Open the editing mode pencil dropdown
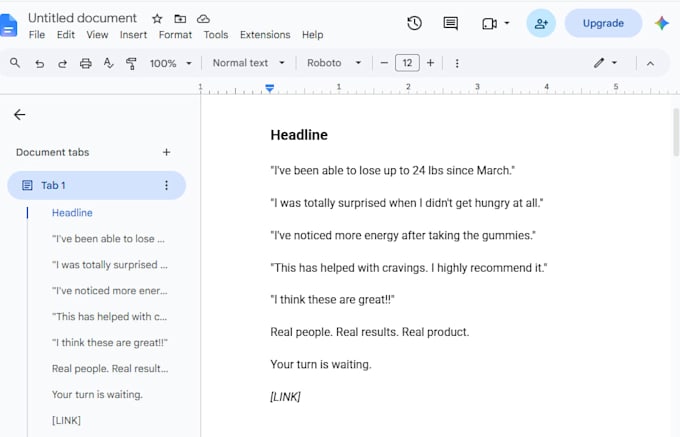Image resolution: width=680 pixels, height=437 pixels. tap(605, 63)
